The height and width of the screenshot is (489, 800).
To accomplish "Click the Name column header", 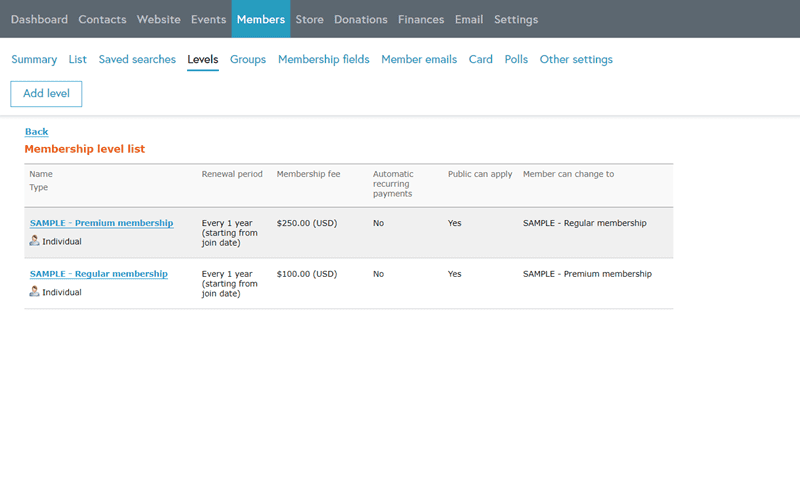I will pyautogui.click(x=41, y=174).
